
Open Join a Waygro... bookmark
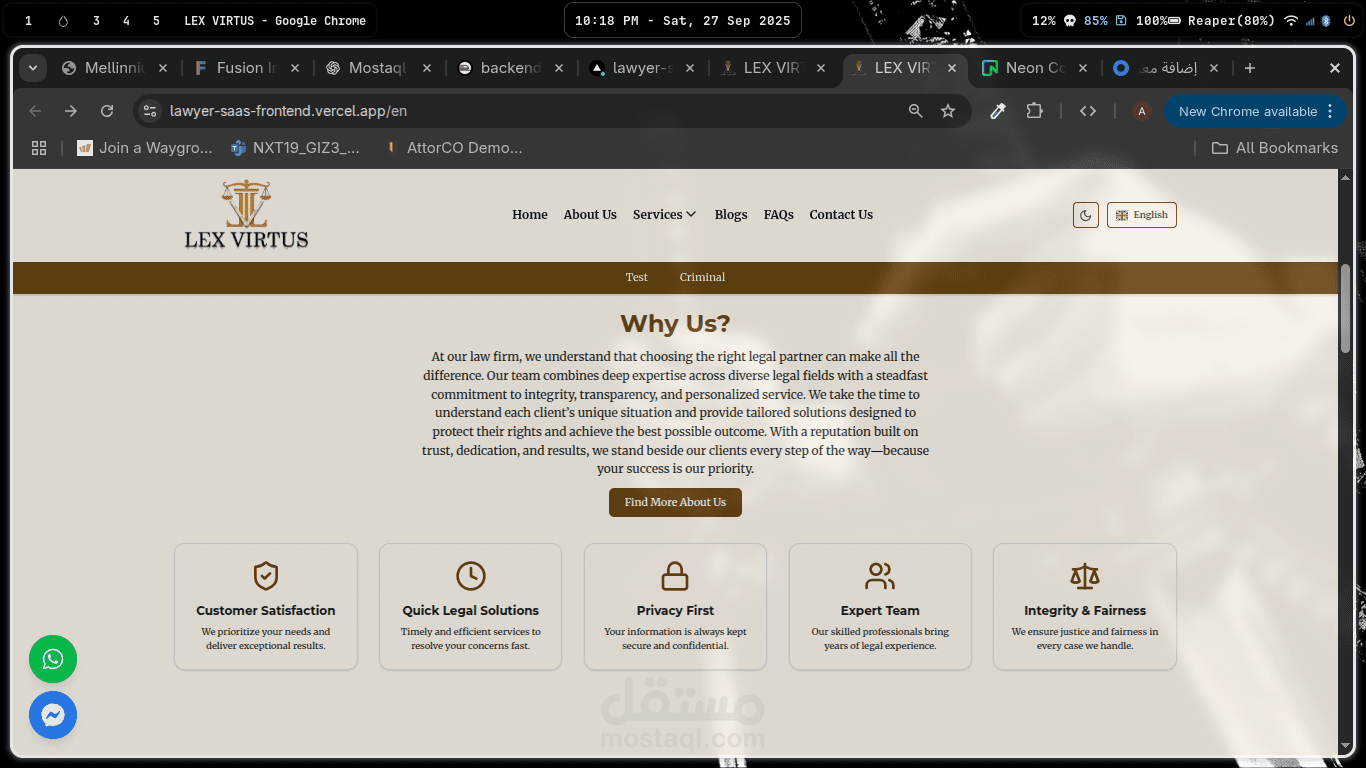[145, 148]
